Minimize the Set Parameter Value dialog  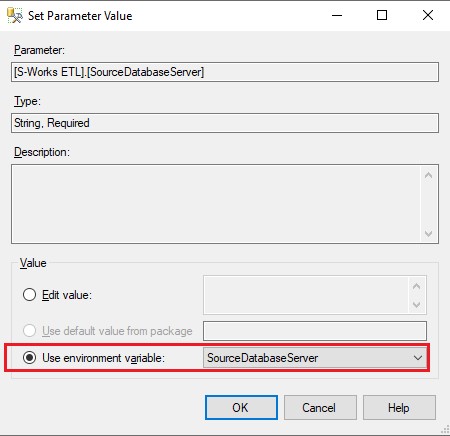point(337,15)
